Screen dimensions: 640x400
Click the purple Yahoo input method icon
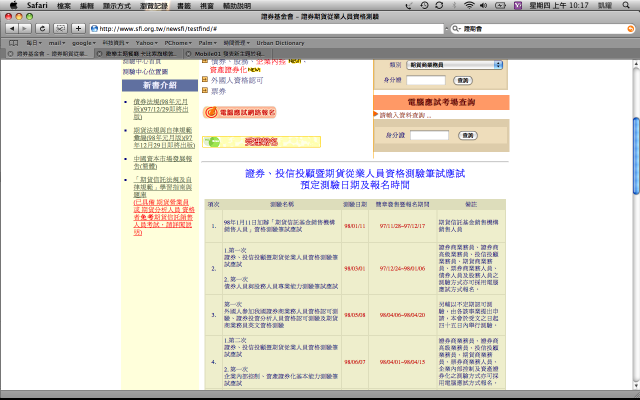click(x=518, y=5)
